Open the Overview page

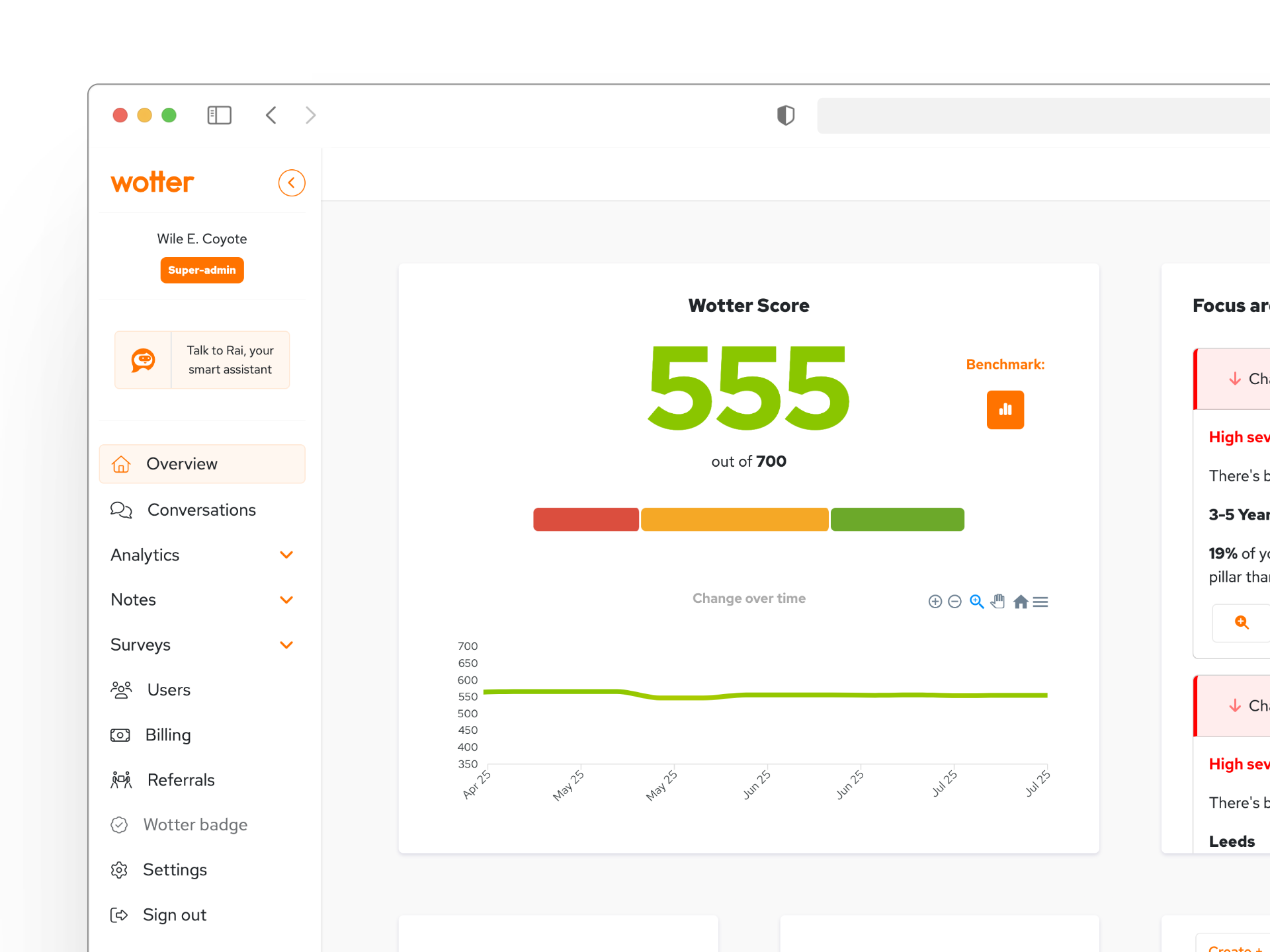tap(202, 464)
